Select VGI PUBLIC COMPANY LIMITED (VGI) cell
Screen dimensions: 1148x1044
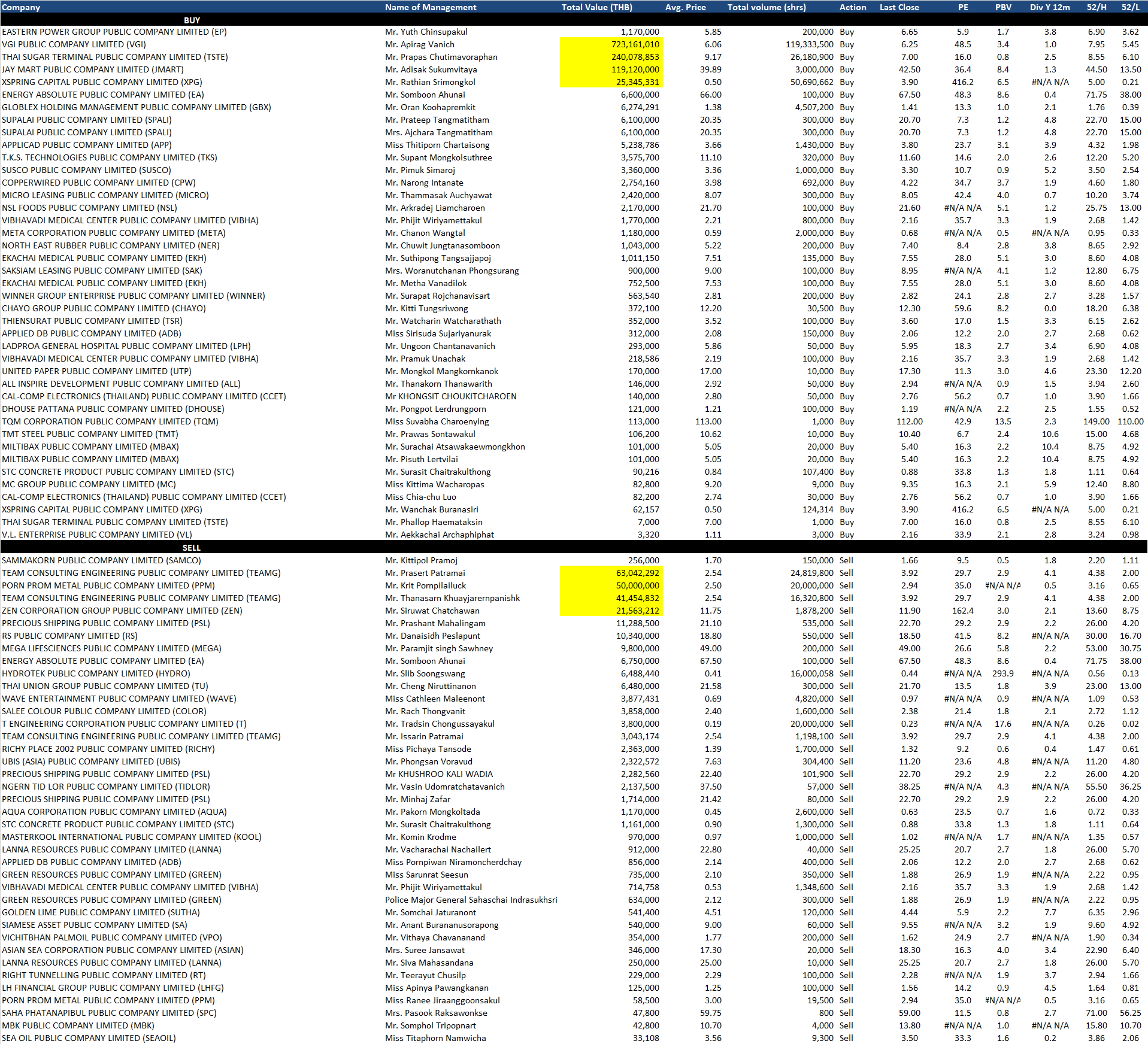coord(74,44)
